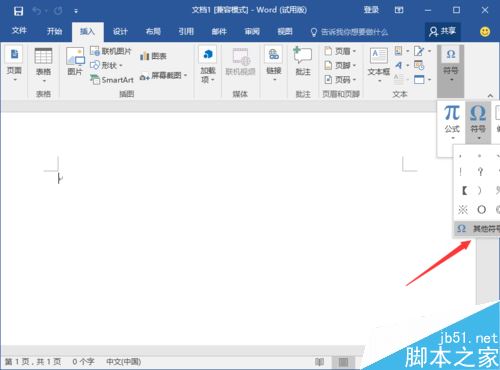Click the 联机视频 (Online Video) icon

[x=240, y=61]
